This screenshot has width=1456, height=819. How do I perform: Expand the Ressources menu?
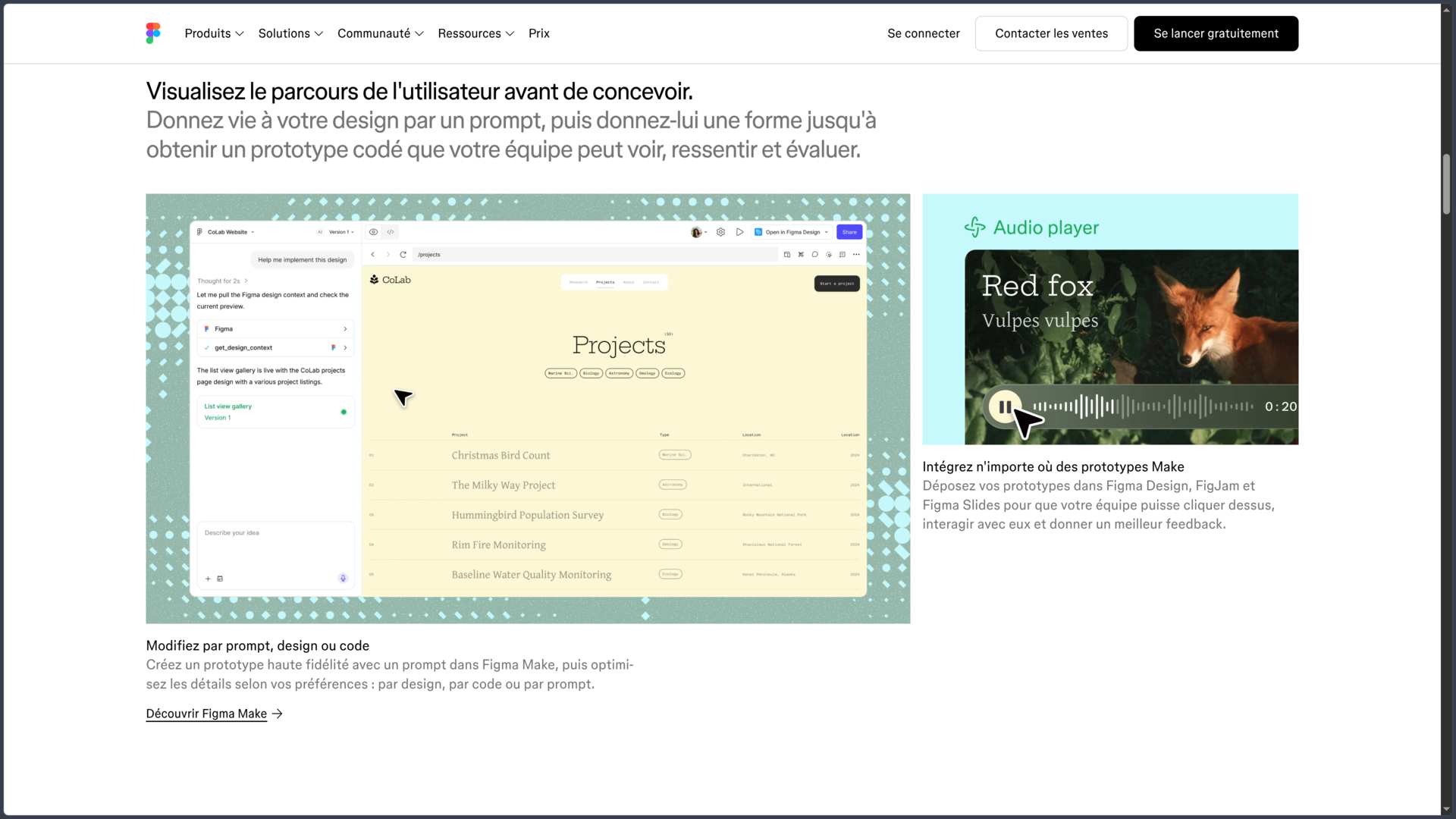point(475,33)
